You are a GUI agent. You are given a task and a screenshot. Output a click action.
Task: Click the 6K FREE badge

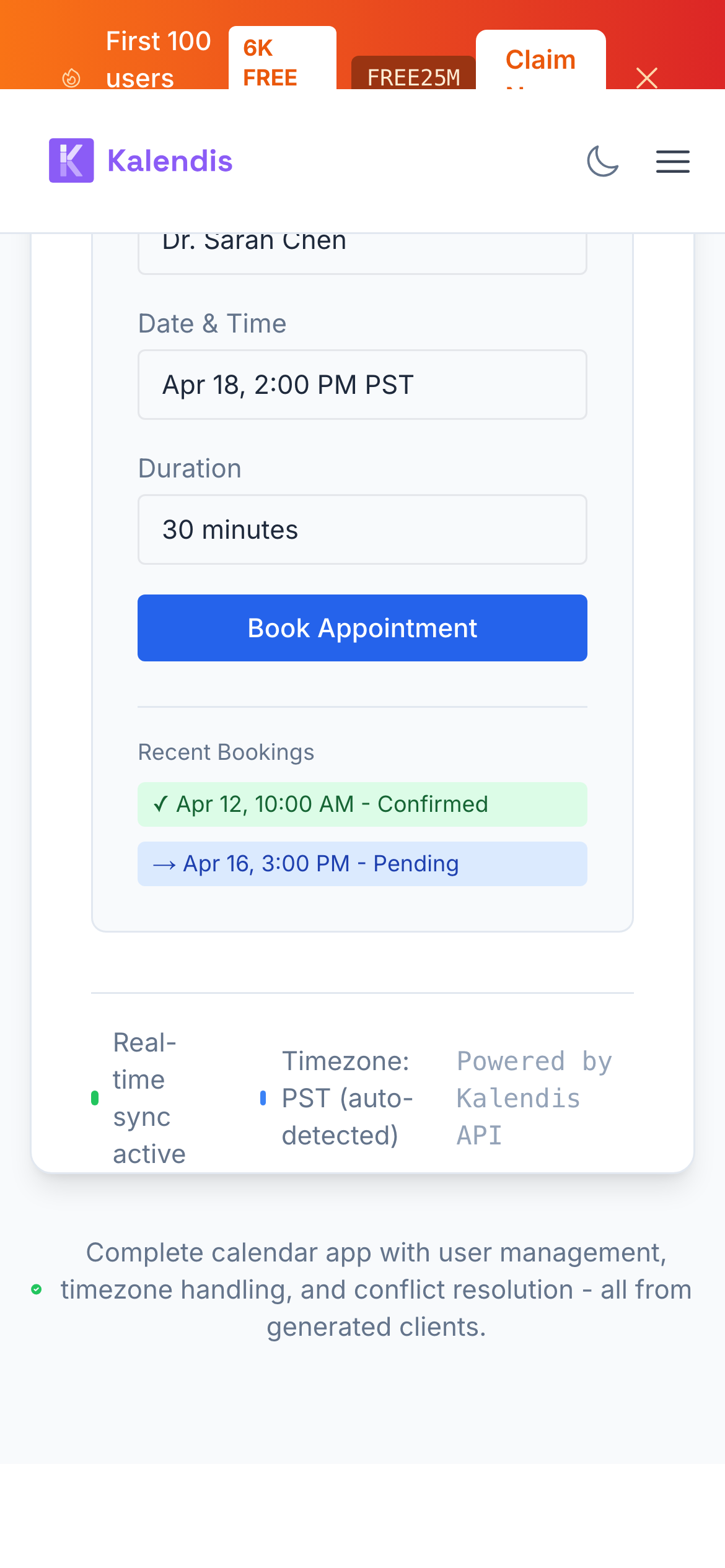coord(282,62)
